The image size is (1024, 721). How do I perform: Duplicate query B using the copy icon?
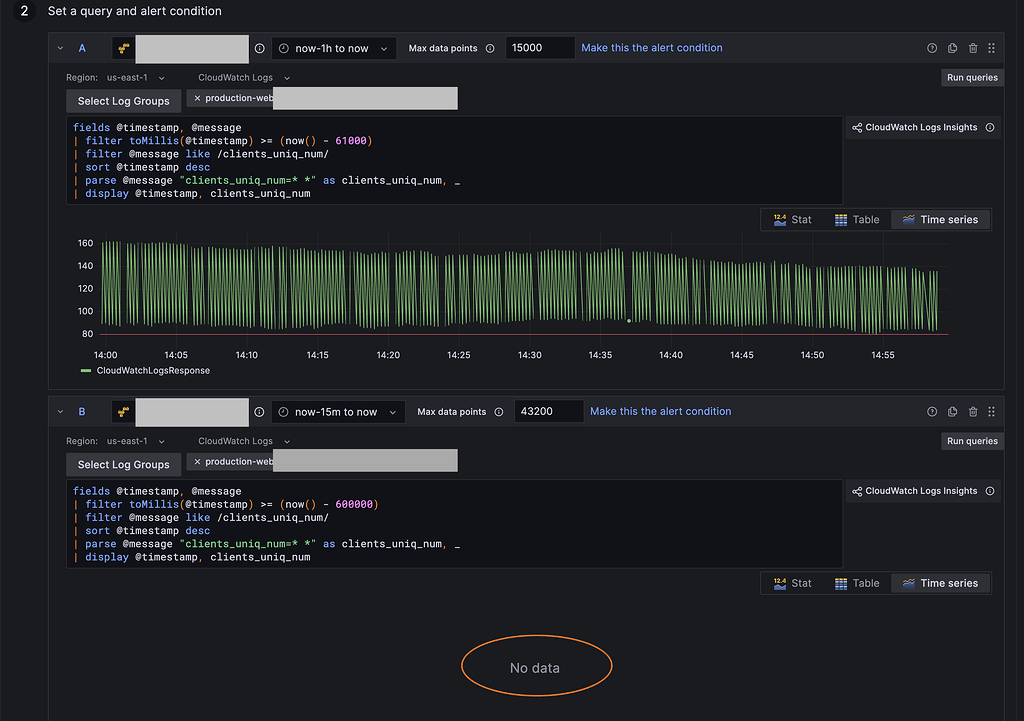(953, 412)
